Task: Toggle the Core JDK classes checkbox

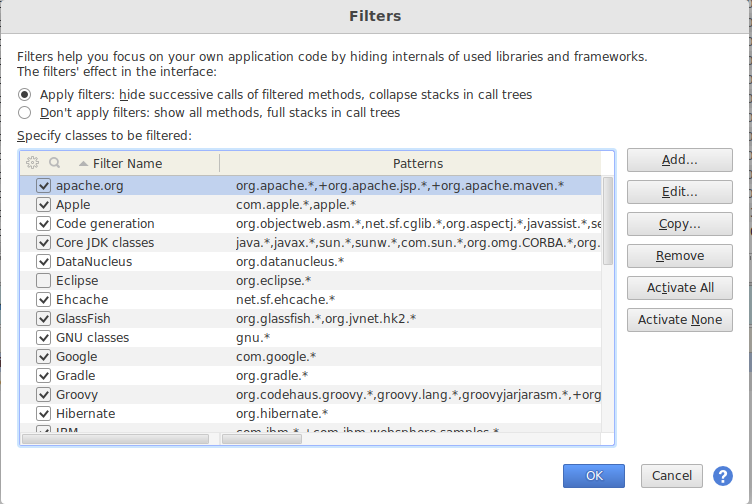Action: (43, 243)
